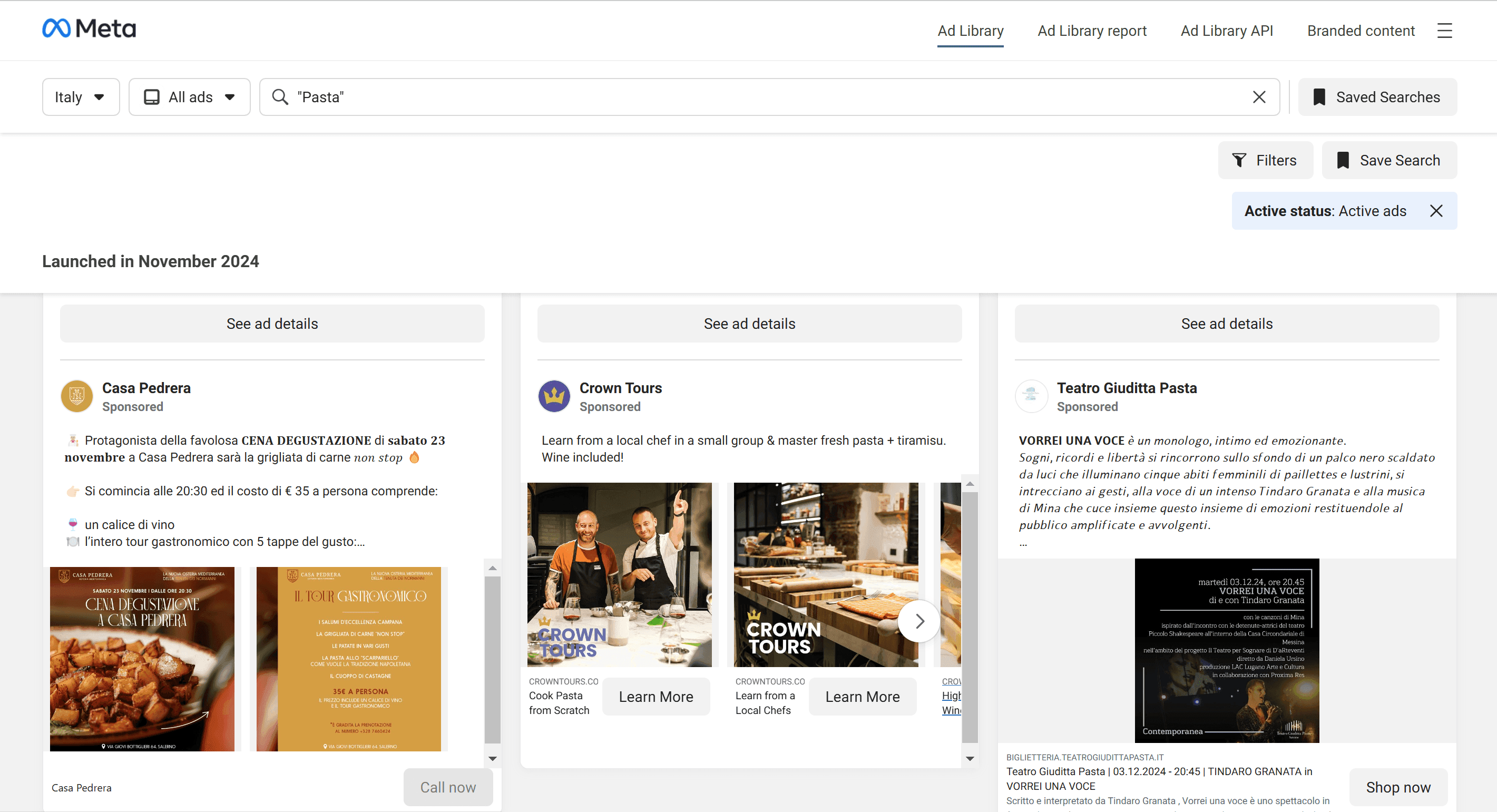Click Learn More for Learn from Local Chefs
Image resolution: width=1497 pixels, height=812 pixels.
[x=863, y=697]
